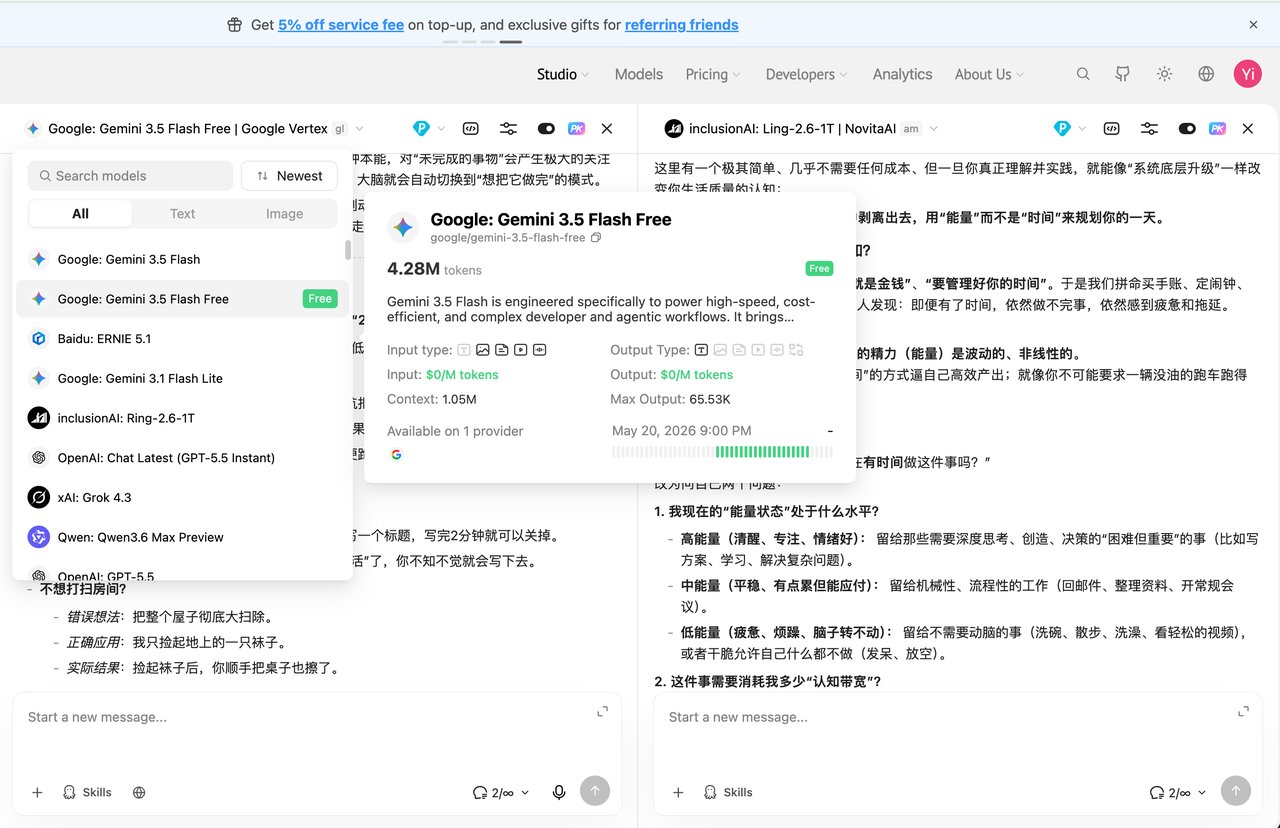Select Qwen: Qwen3.6 Max Preview model
Screen dimensions: 1280x828
tap(181, 537)
